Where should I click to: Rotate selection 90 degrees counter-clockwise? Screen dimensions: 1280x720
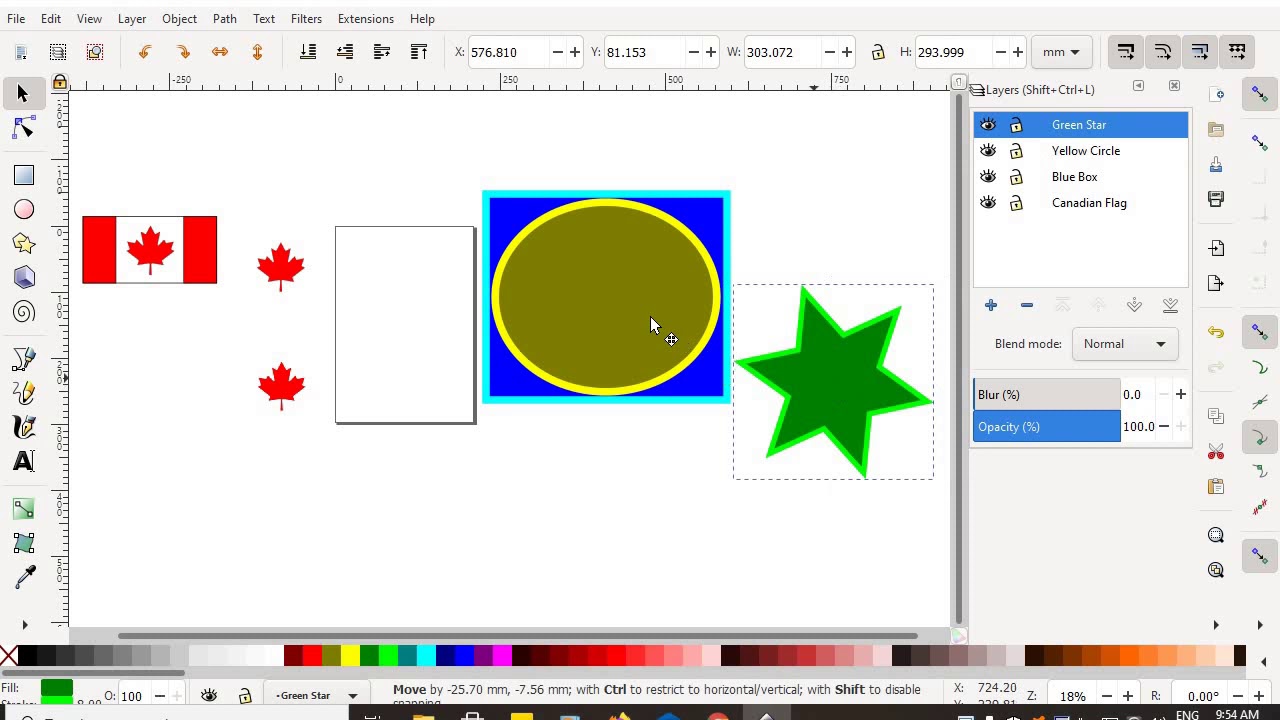145,52
